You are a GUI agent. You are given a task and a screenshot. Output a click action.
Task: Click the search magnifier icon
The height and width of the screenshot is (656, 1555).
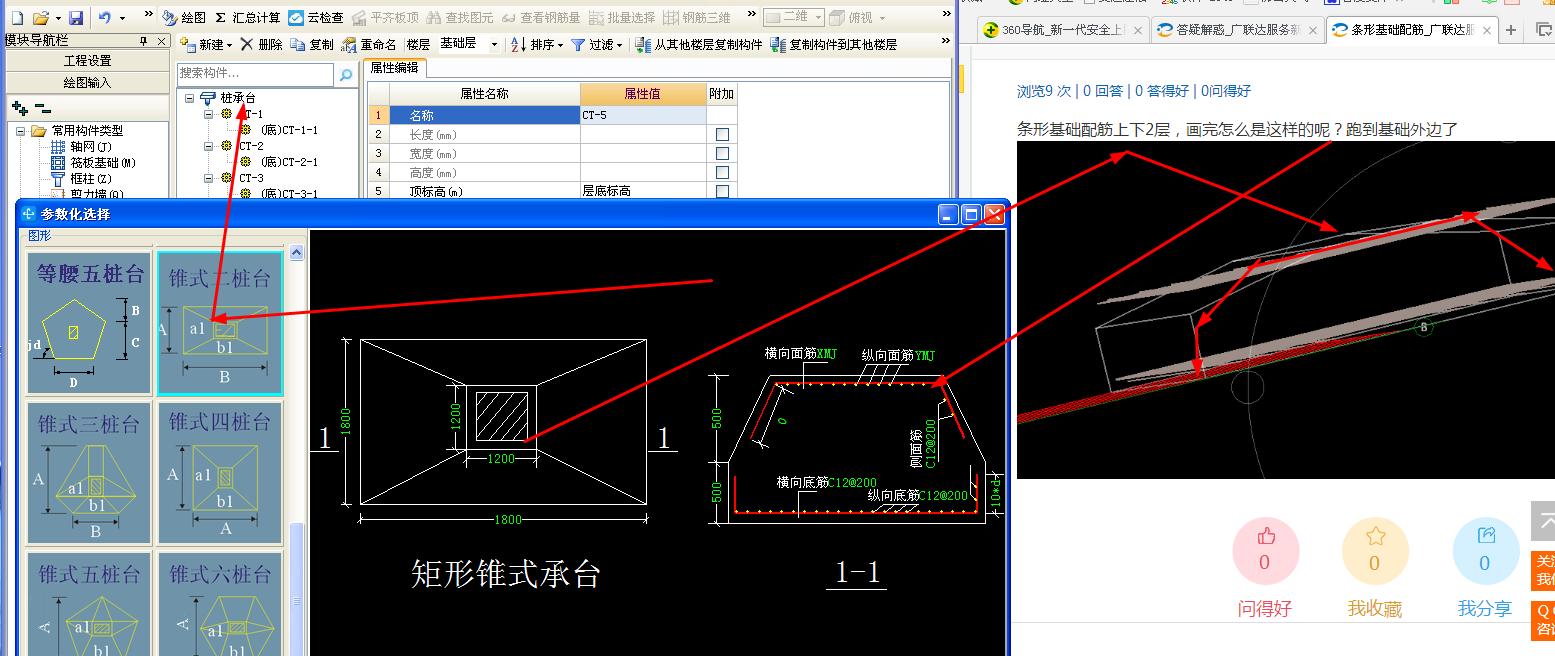[346, 75]
